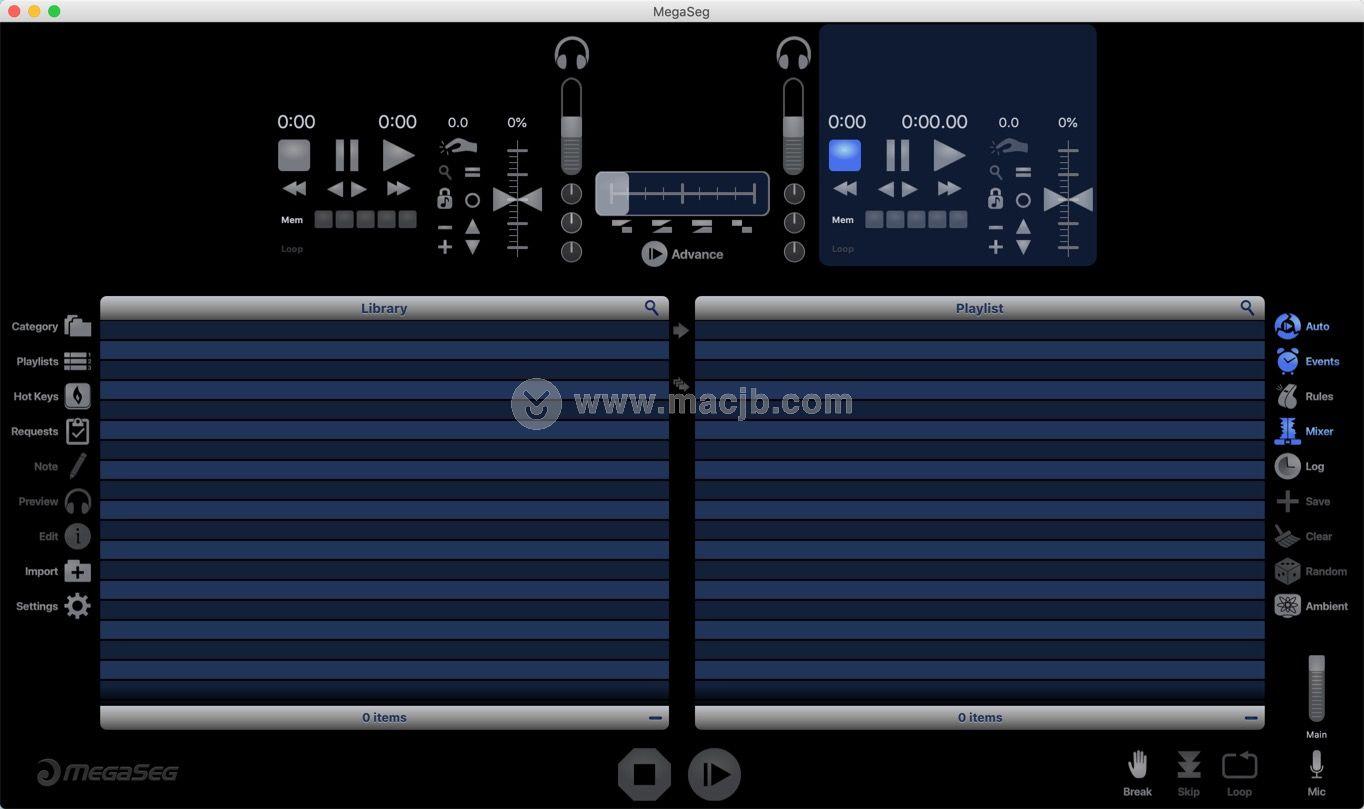Shuffle playlist with the Random dice
The height and width of the screenshot is (809, 1364).
[1288, 571]
